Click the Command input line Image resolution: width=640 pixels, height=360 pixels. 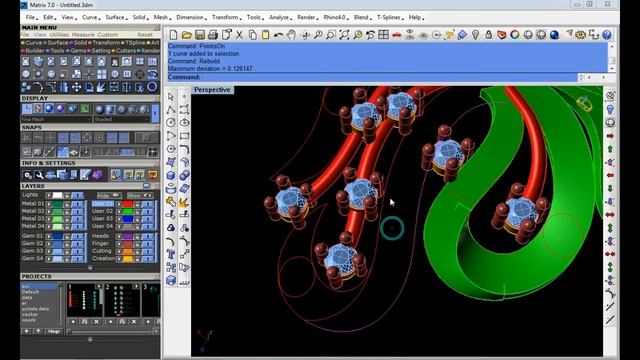[x=373, y=77]
